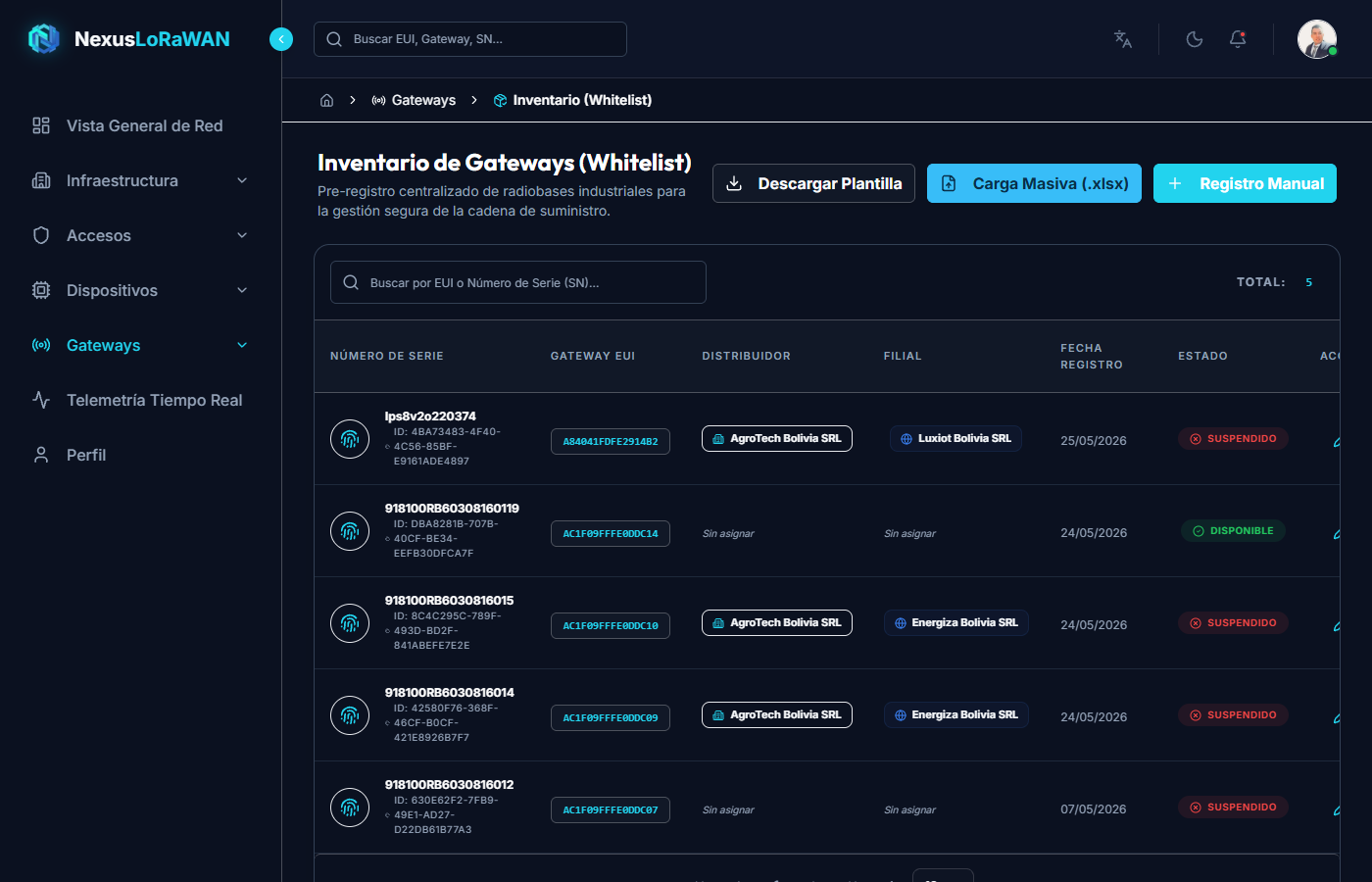Click the Registro Manual button
Viewport: 1372px width, 882px height.
(1245, 183)
